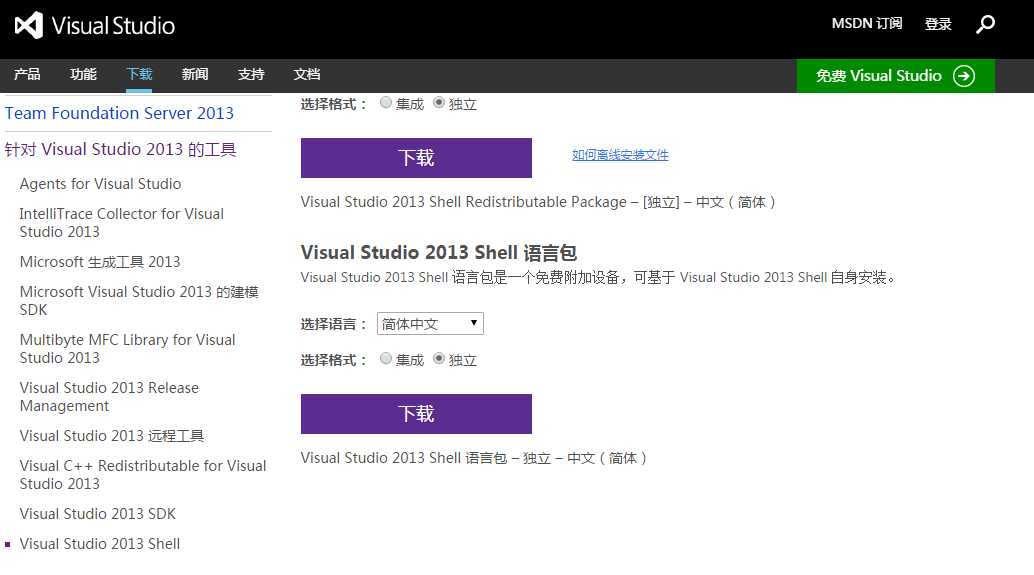Viewport: 1034px width, 575px height.
Task: Click the Visual Studio 2013 Shell 语言包 heading
Action: pos(439,253)
